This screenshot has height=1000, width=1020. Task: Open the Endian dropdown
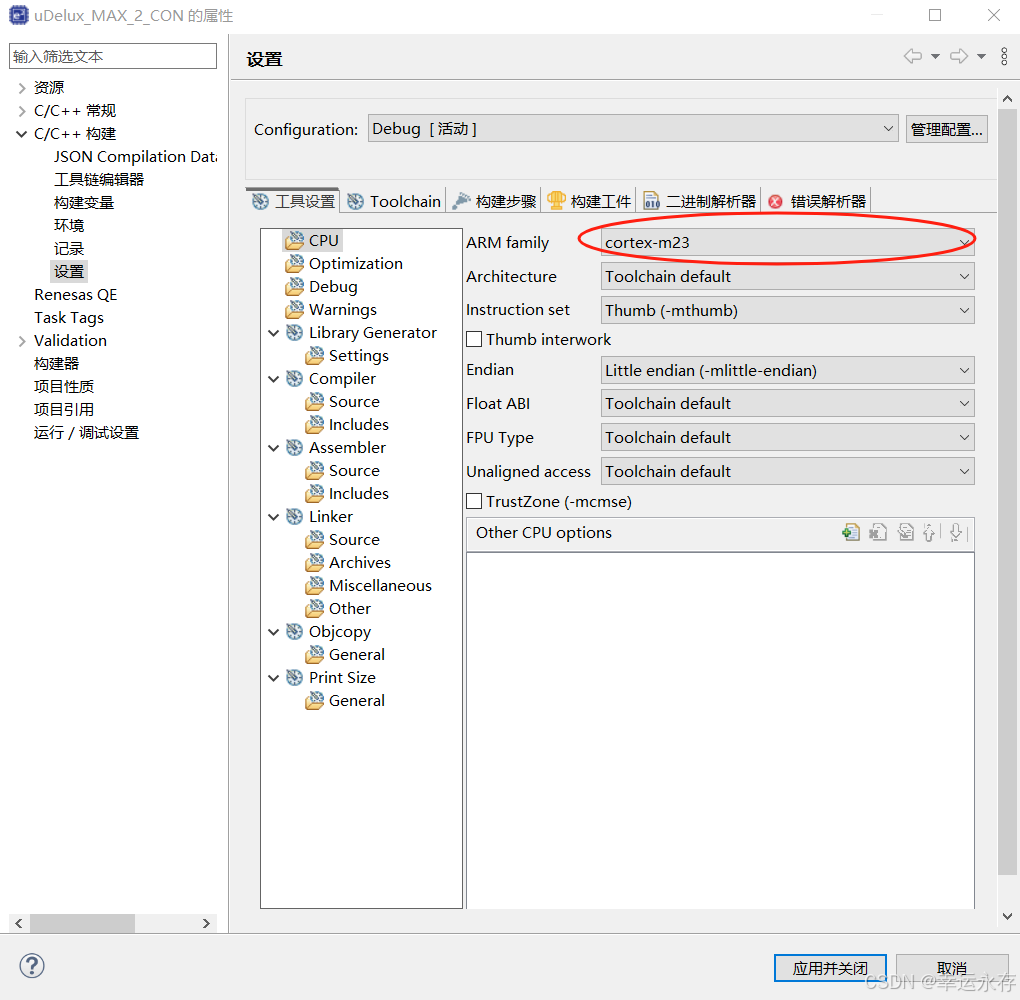tap(787, 370)
